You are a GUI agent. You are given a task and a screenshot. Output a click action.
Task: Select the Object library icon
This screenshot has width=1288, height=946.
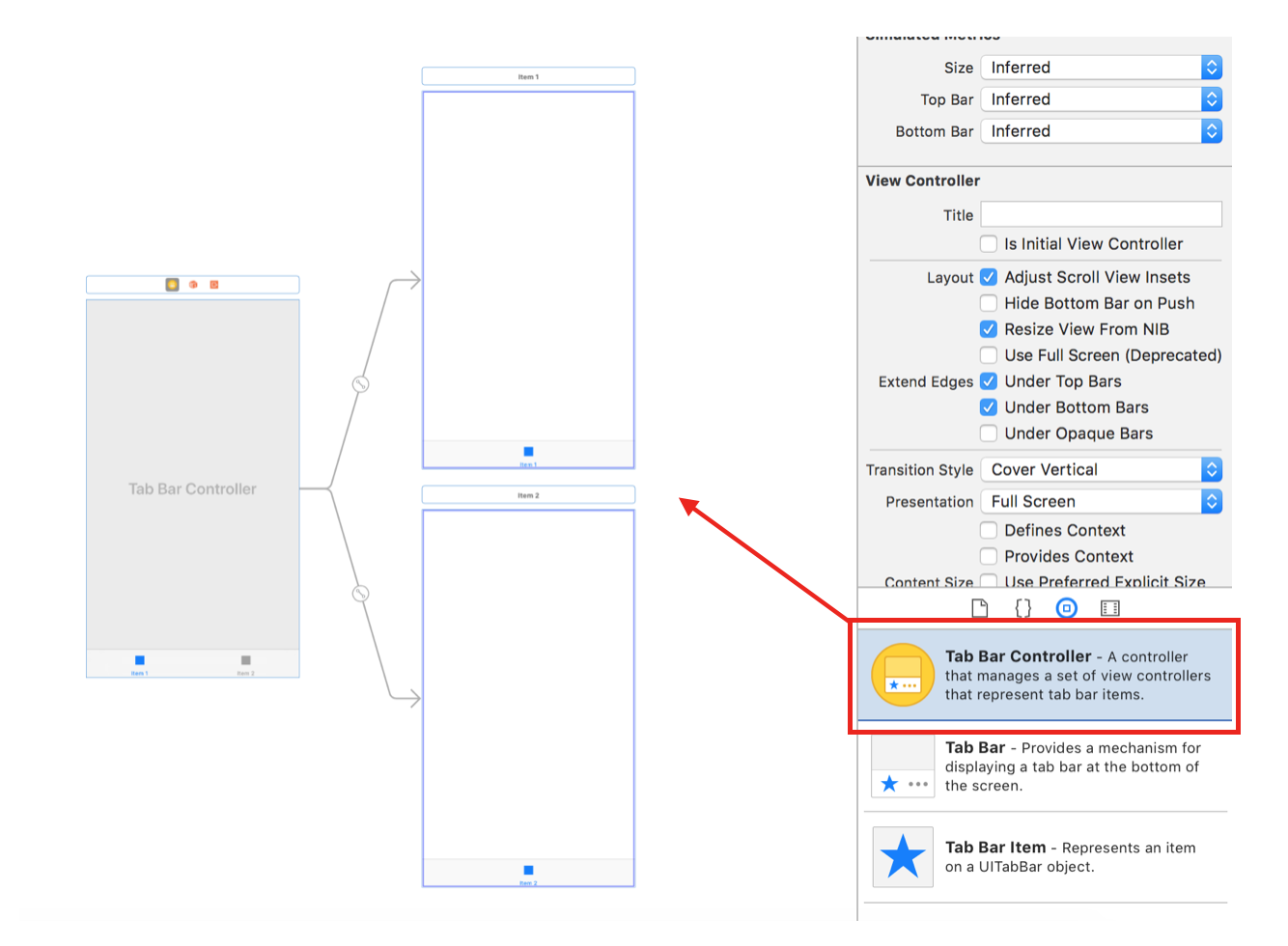pos(1066,608)
